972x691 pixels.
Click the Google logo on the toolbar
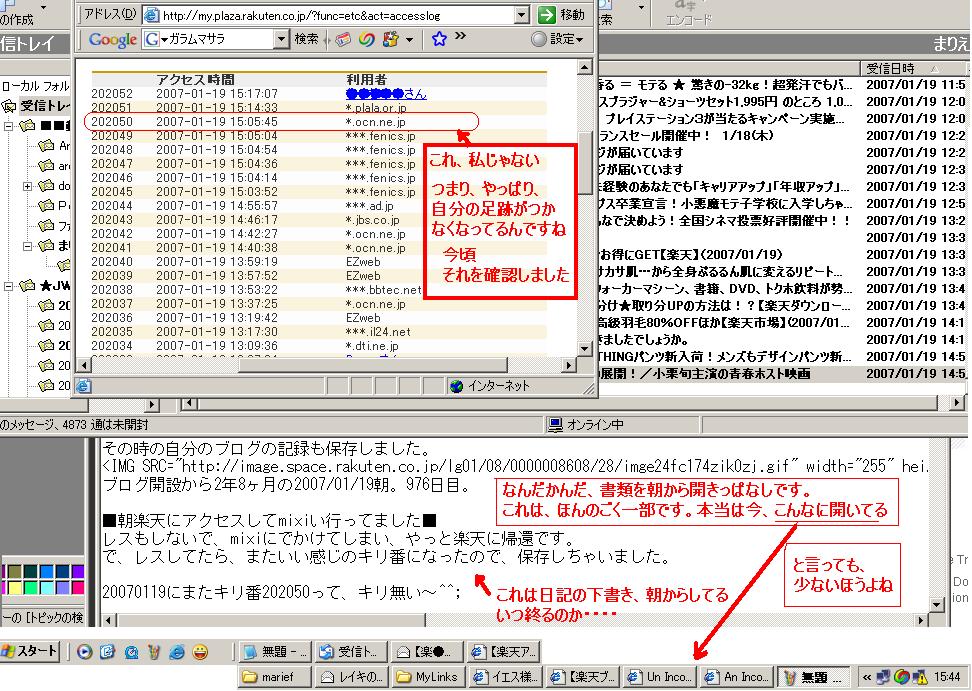[112, 39]
